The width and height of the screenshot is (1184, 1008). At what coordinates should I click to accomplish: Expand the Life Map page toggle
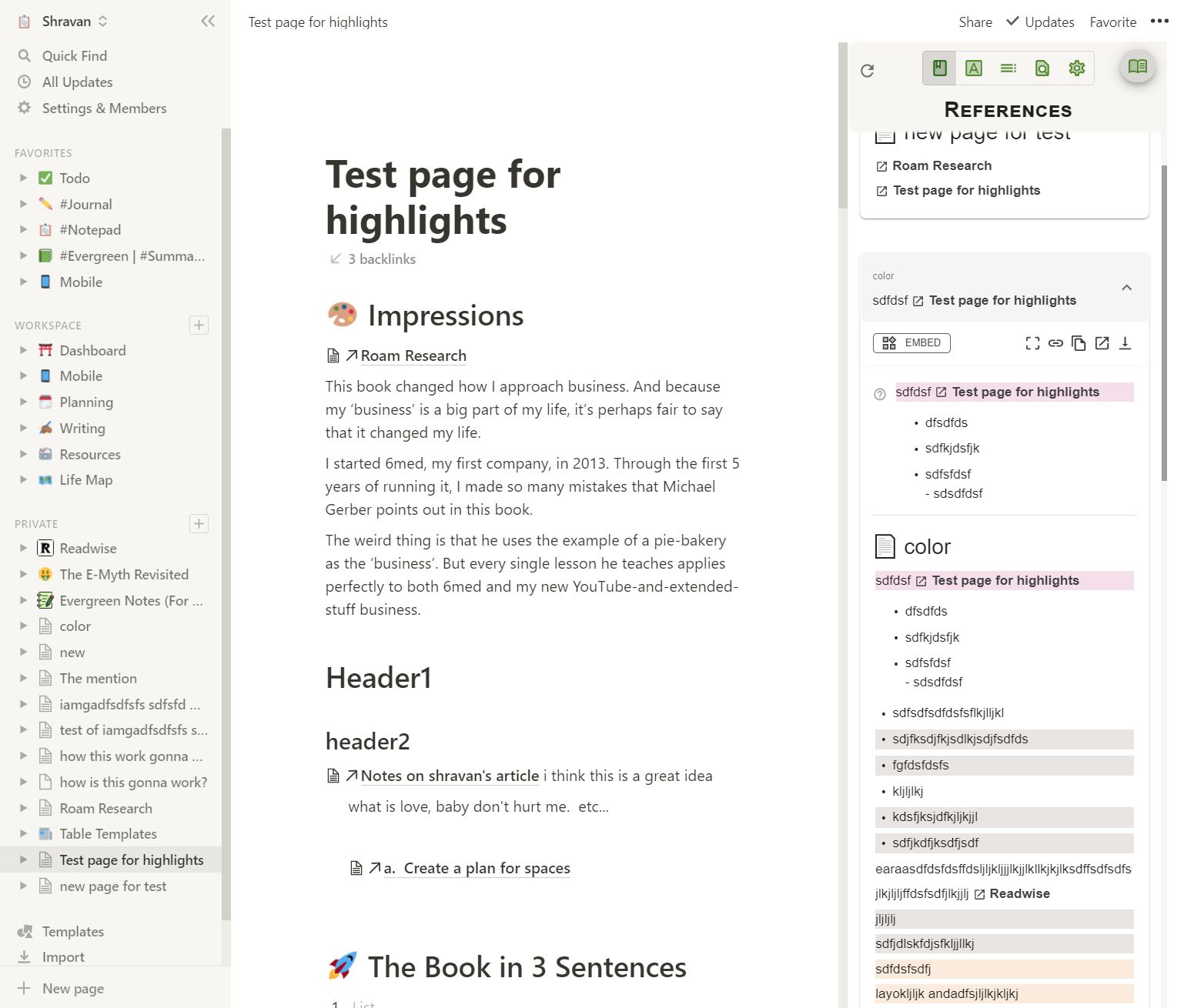tap(23, 480)
